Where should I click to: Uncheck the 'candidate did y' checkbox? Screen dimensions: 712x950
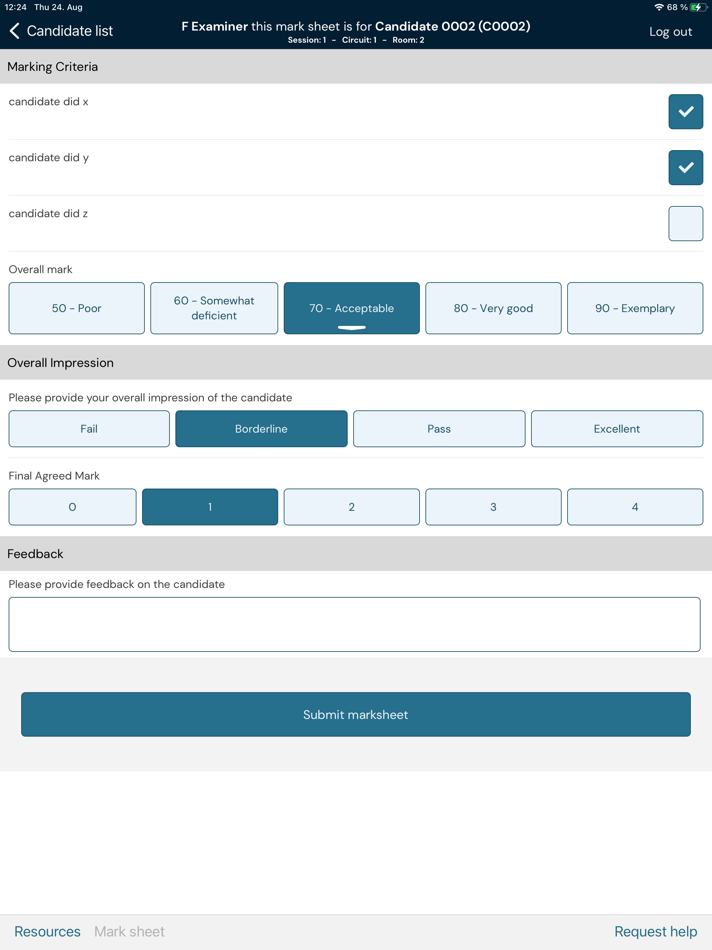point(685,167)
